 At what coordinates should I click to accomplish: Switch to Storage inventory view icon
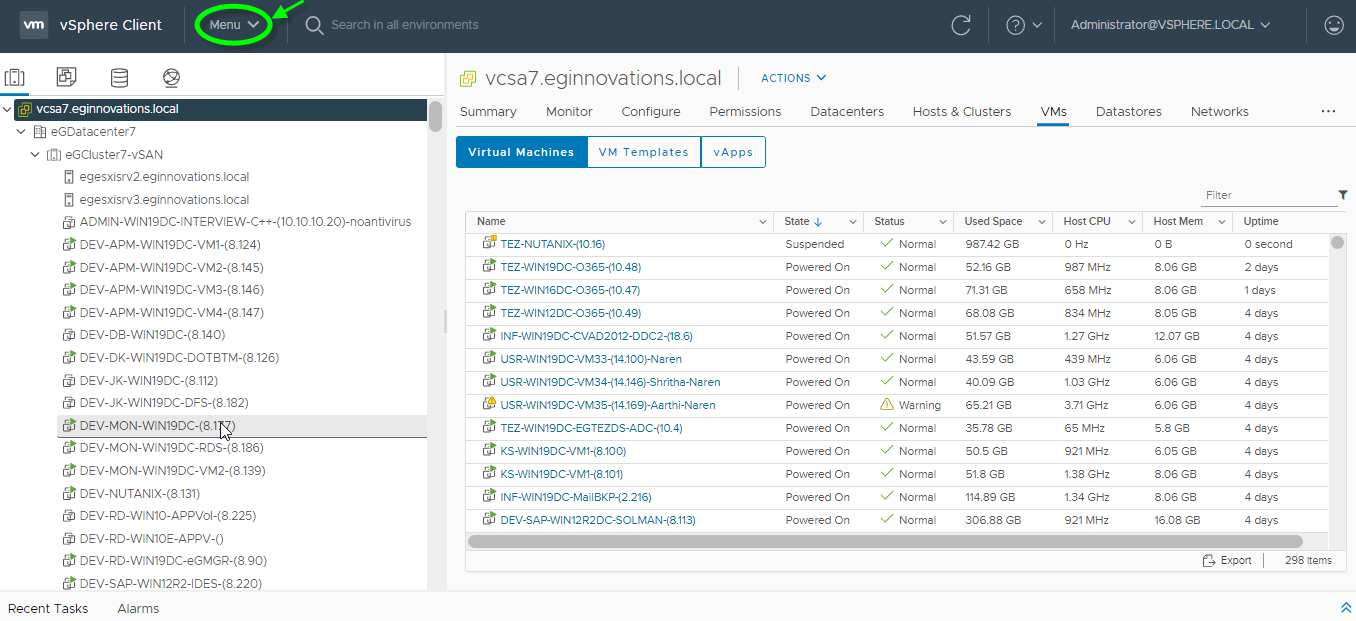click(x=119, y=77)
